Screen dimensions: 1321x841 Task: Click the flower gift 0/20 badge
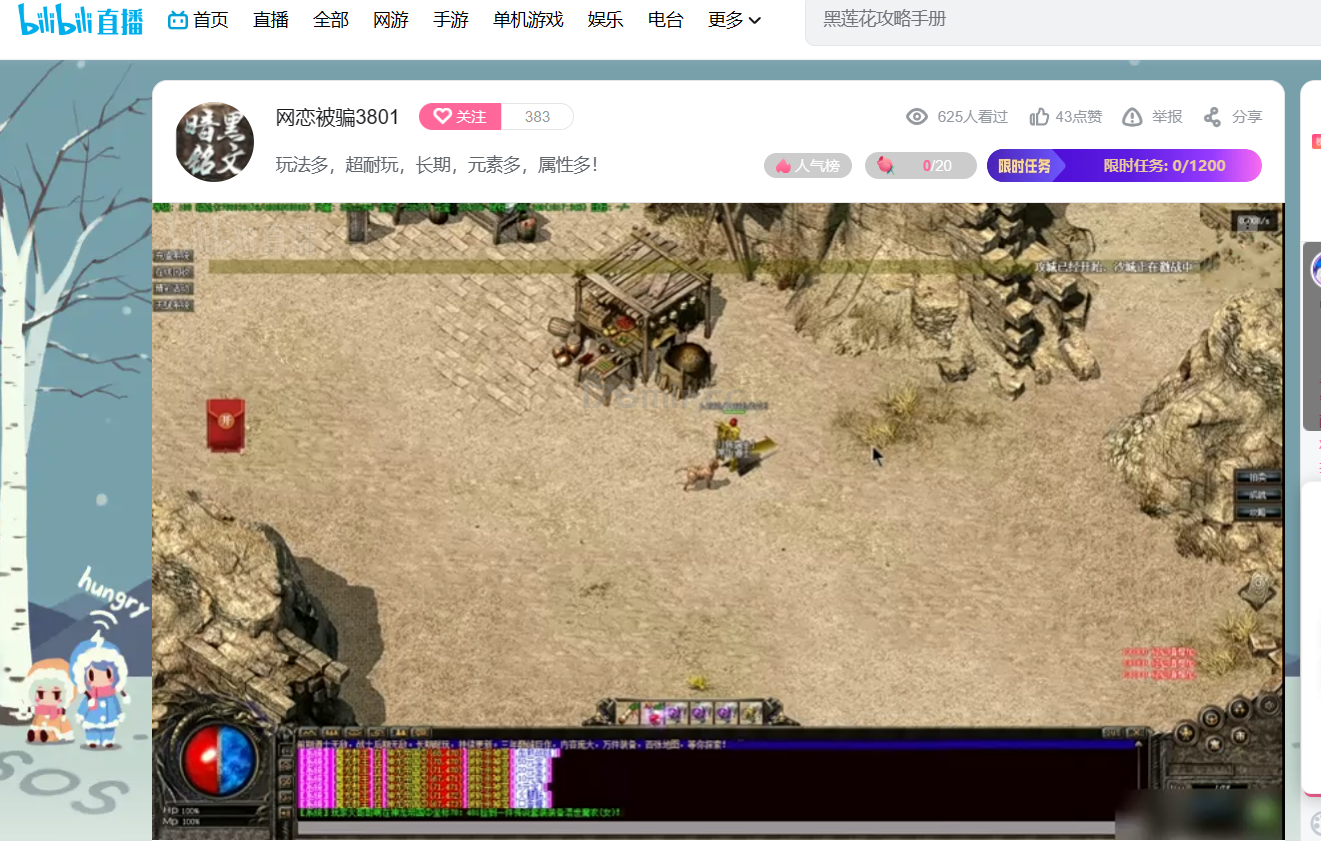(920, 166)
